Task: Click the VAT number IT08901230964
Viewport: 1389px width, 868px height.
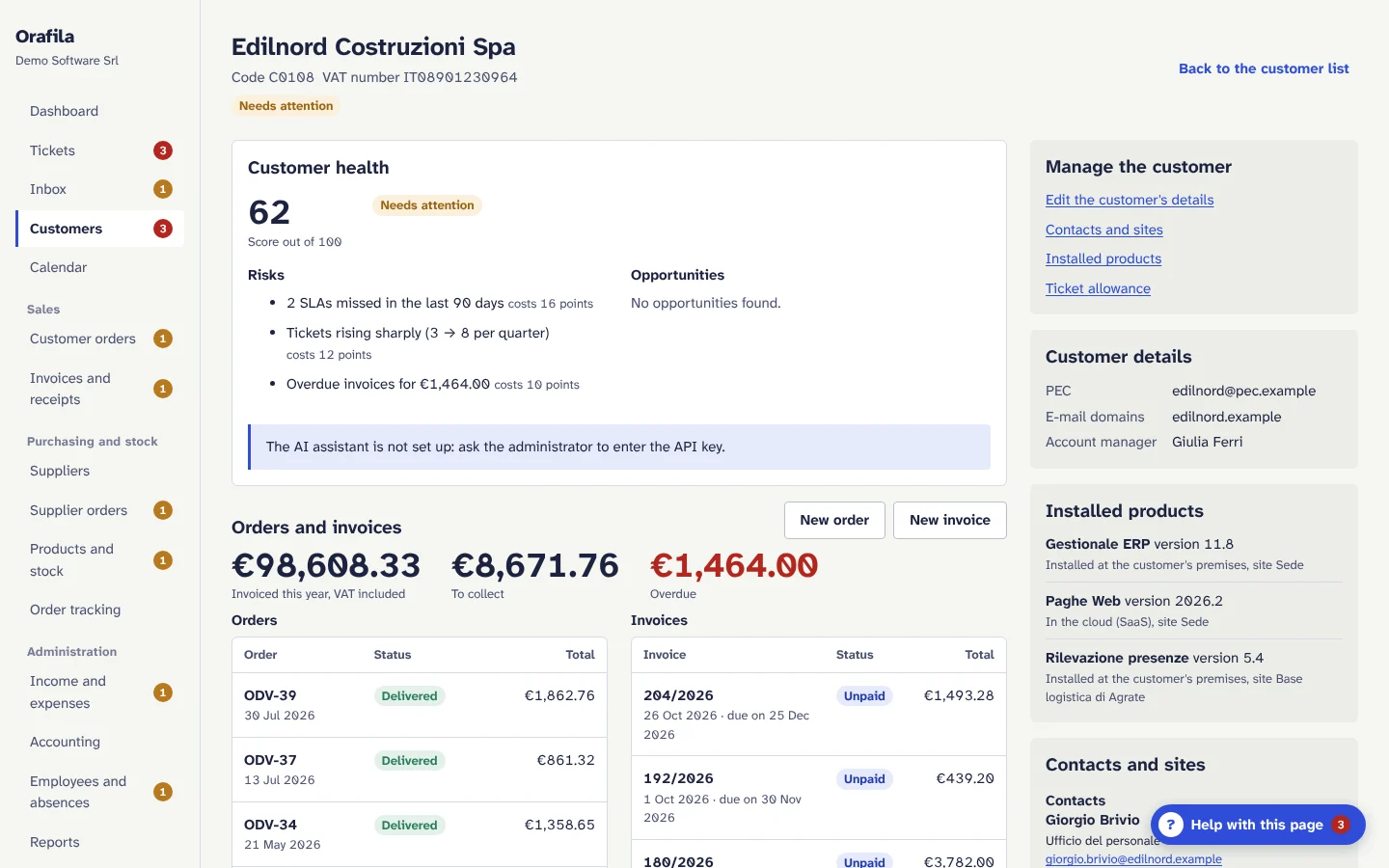Action: coord(460,77)
